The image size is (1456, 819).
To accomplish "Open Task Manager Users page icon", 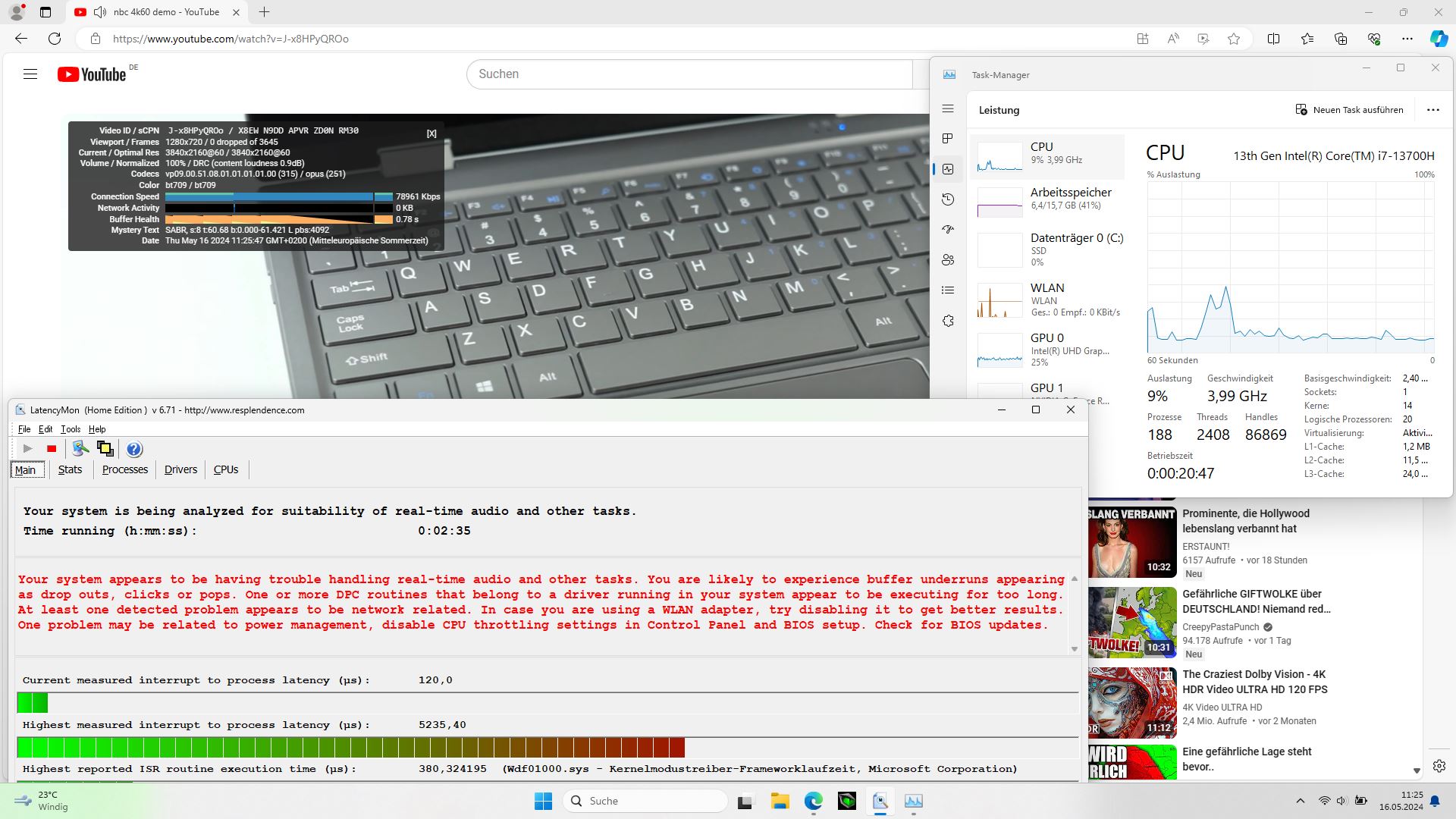I will point(948,260).
